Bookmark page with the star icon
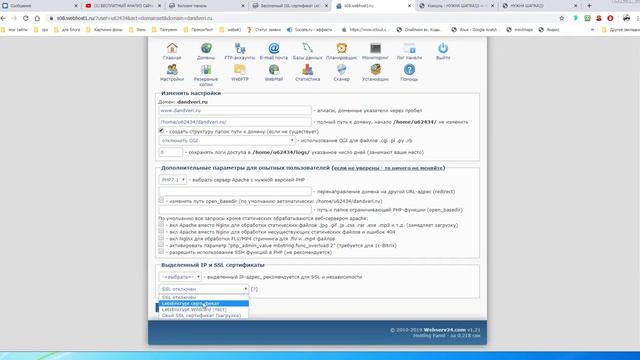640x360 pixels. (x=562, y=18)
